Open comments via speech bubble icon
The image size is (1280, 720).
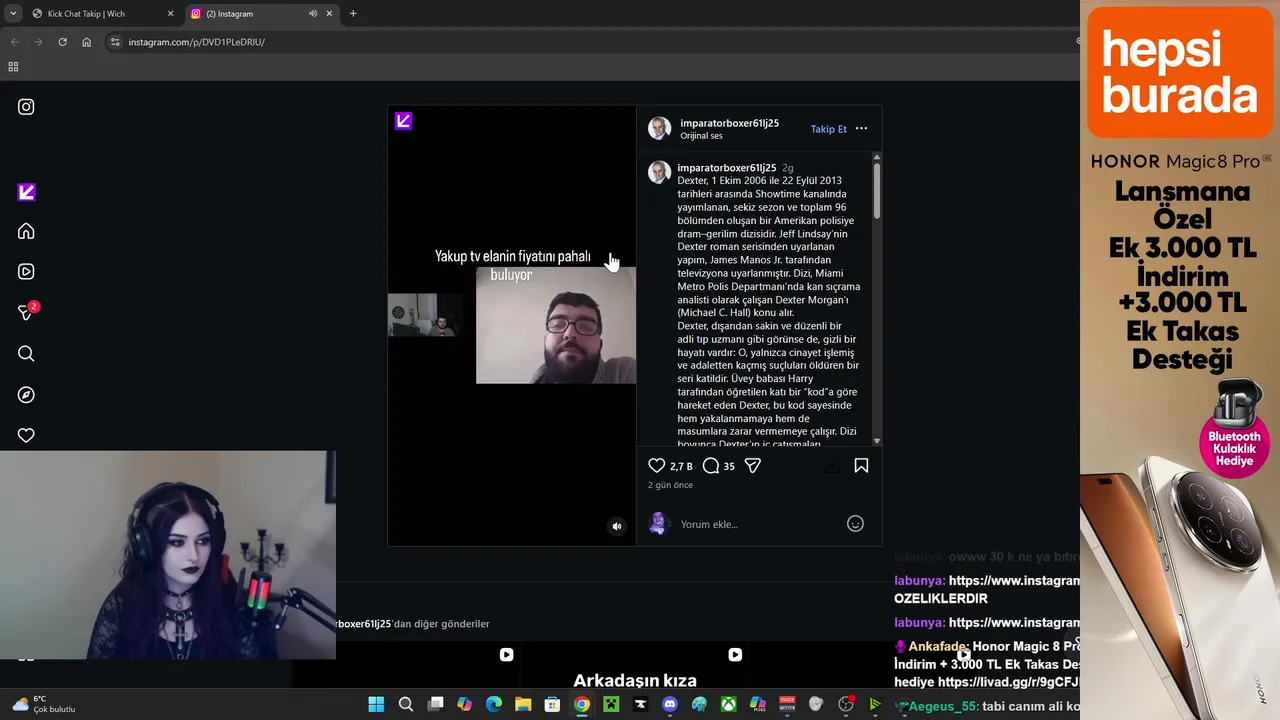(711, 466)
